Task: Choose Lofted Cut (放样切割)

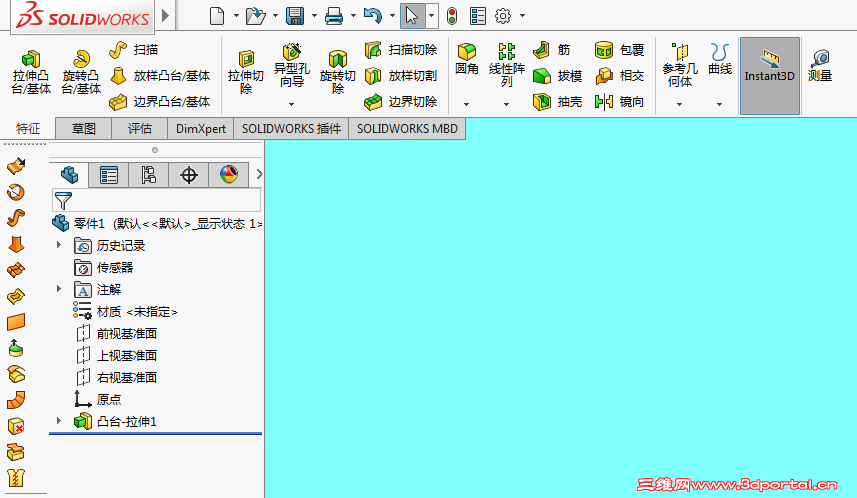Action: [401, 76]
